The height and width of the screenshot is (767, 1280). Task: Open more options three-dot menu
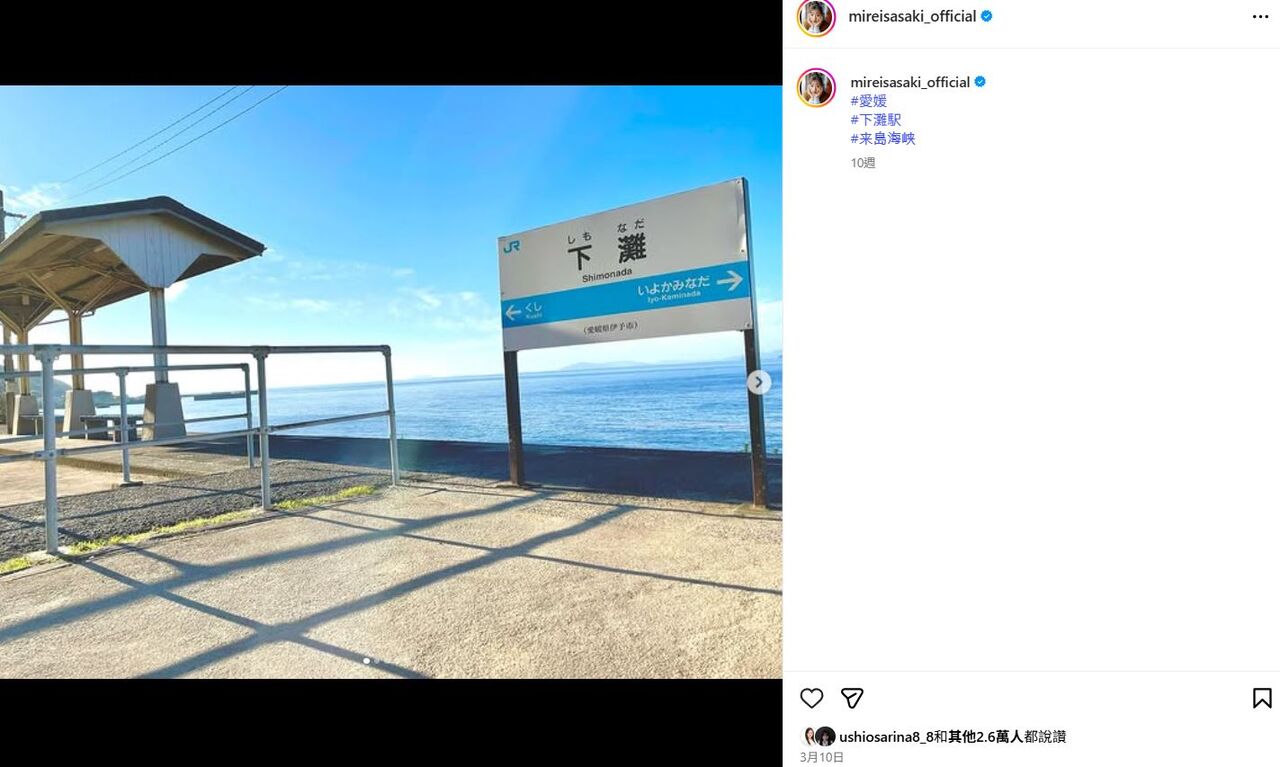pyautogui.click(x=1260, y=17)
